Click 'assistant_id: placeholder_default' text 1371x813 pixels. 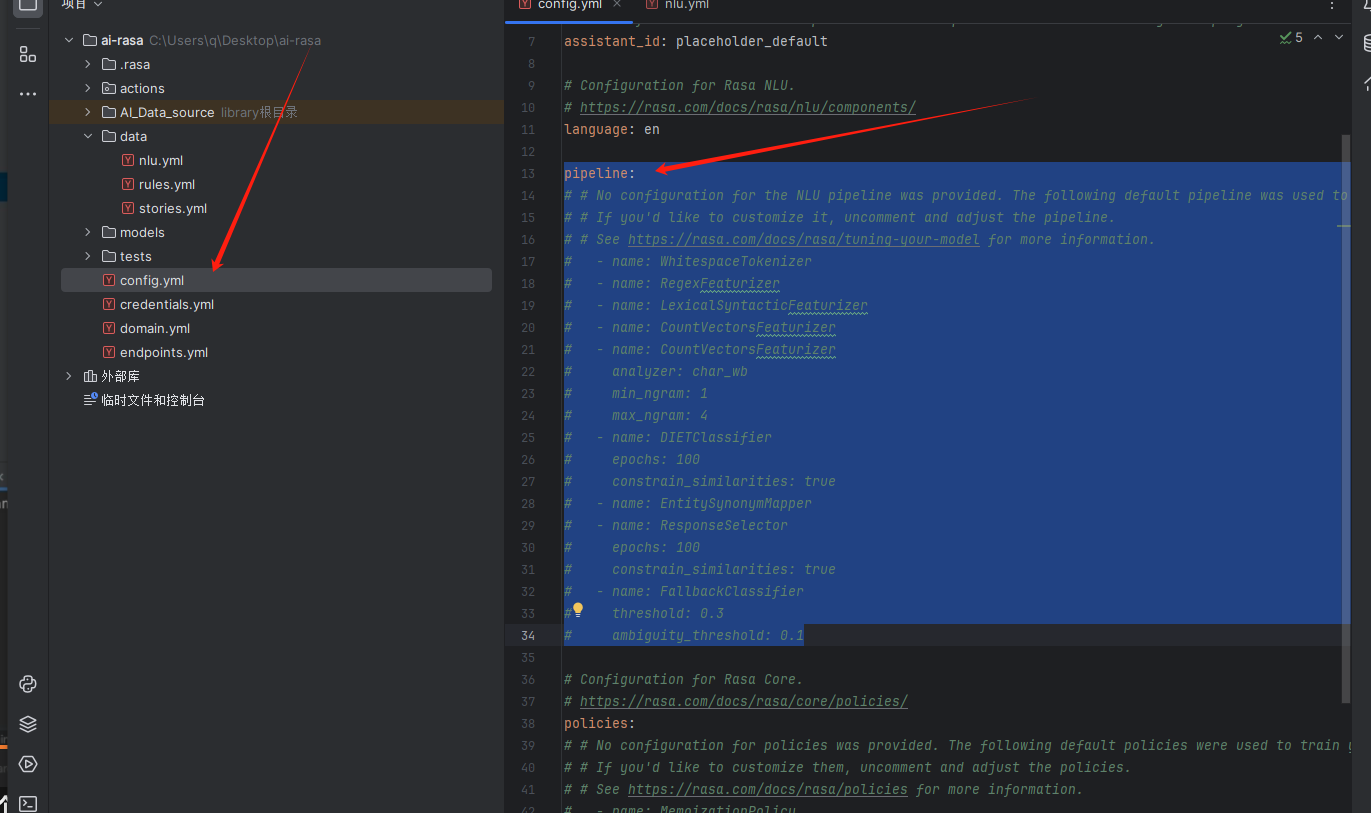pyautogui.click(x=696, y=41)
